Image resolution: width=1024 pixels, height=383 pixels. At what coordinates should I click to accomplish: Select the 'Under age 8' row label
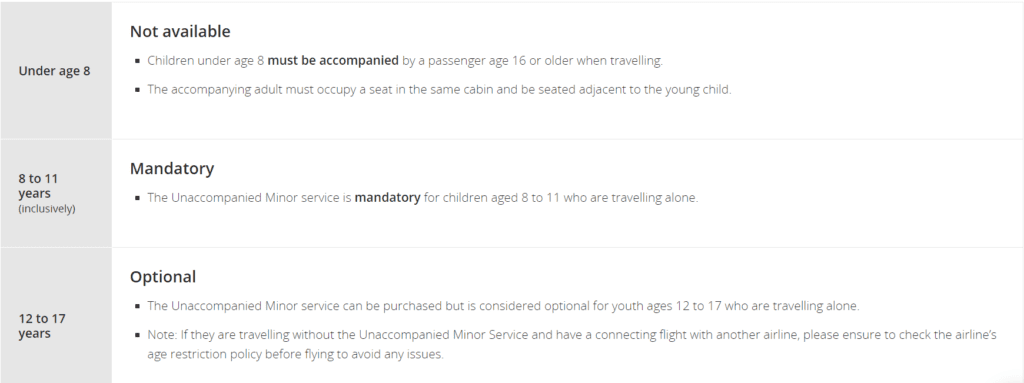tap(54, 71)
